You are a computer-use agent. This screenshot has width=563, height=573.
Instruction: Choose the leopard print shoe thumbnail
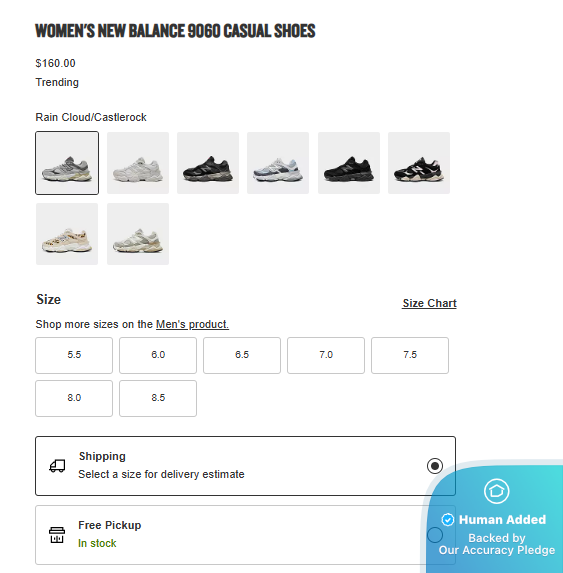coord(67,234)
